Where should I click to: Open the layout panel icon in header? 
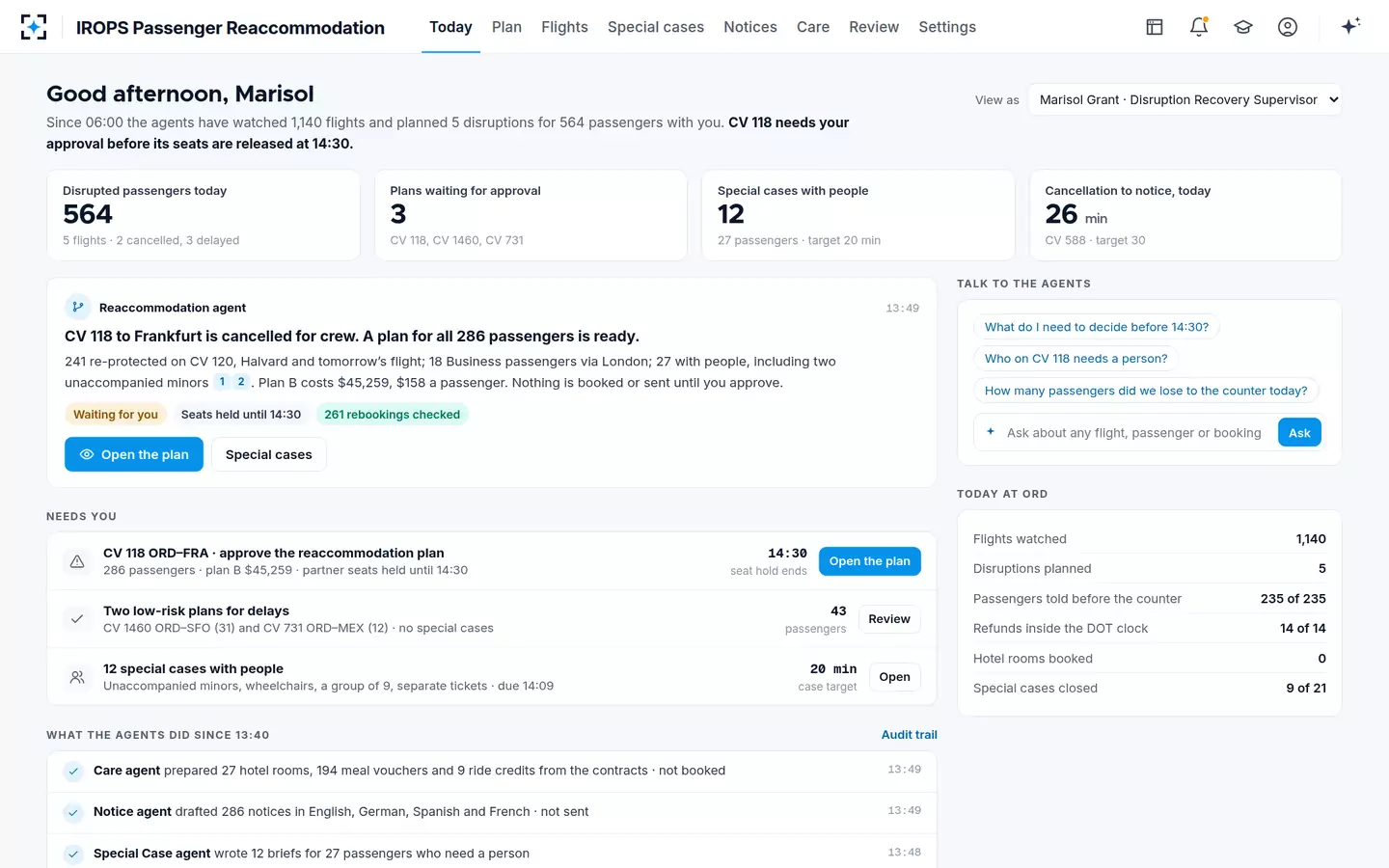point(1155,27)
